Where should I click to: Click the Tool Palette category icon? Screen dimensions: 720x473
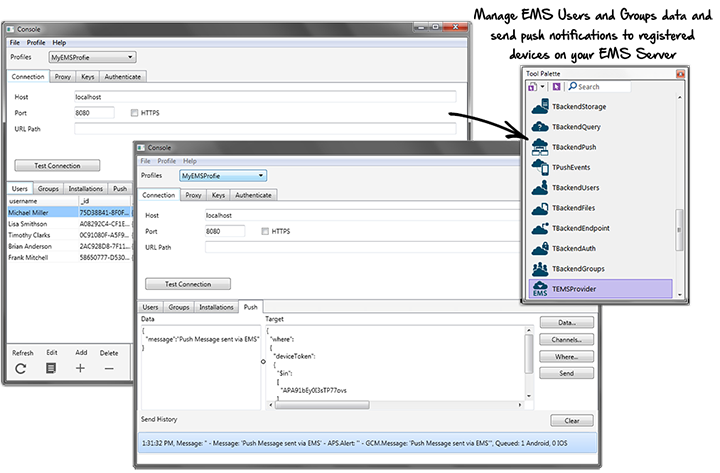(532, 86)
